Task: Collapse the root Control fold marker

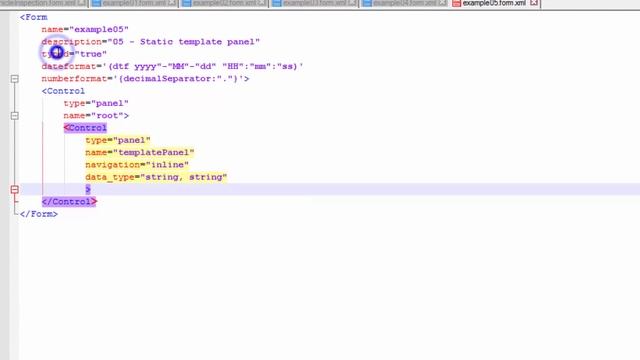Action: click(15, 116)
